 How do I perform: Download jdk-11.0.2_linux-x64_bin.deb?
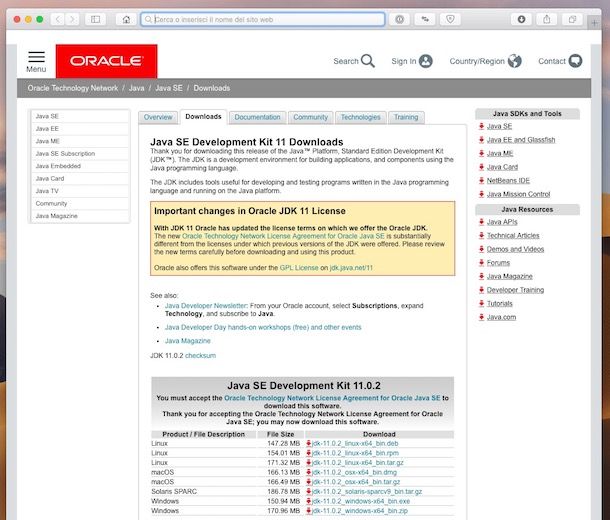tap(355, 443)
